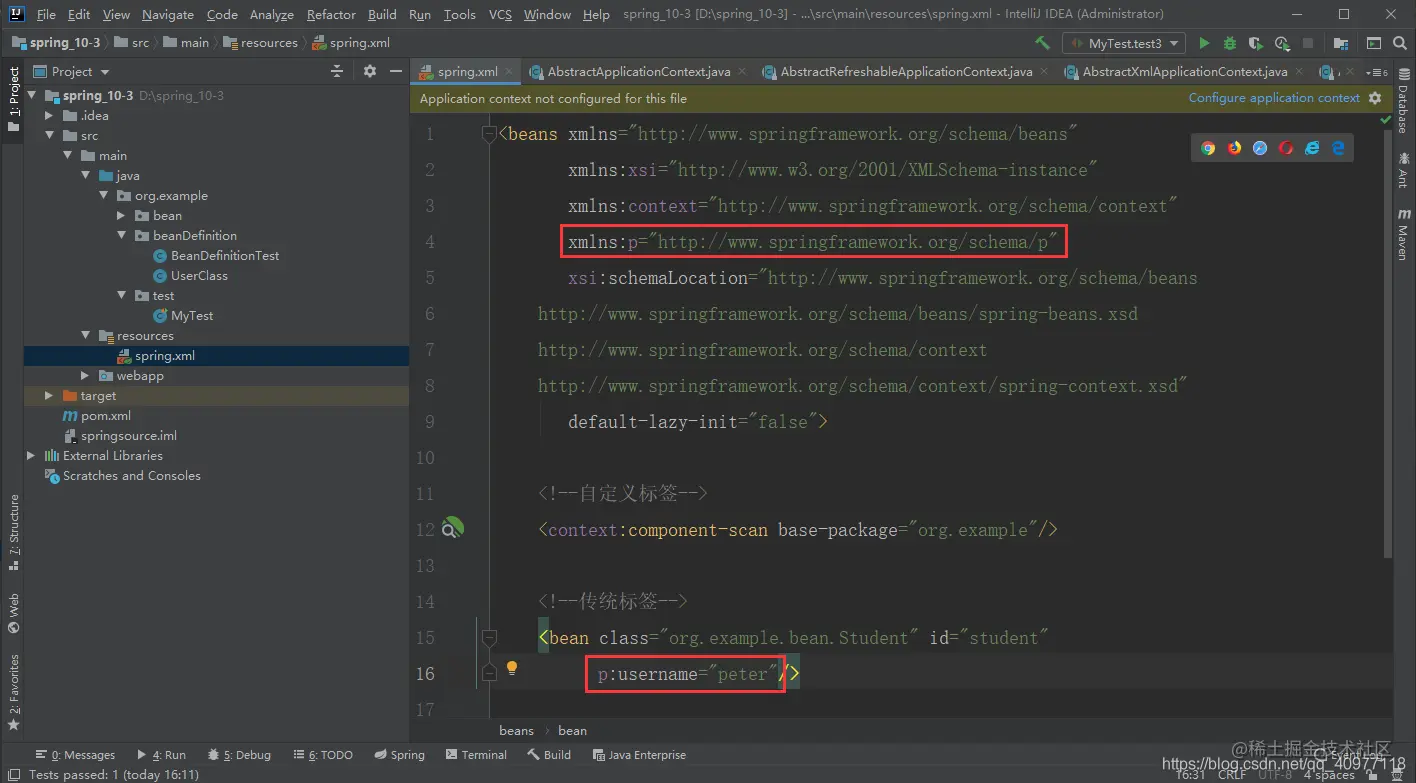The width and height of the screenshot is (1416, 783).
Task: Open the Refactor menu
Action: tap(331, 14)
